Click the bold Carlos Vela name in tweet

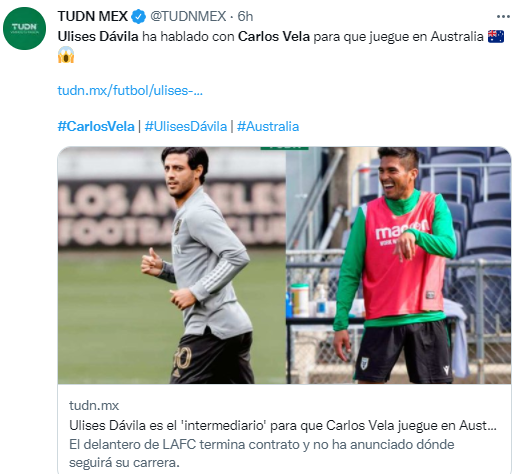(274, 36)
